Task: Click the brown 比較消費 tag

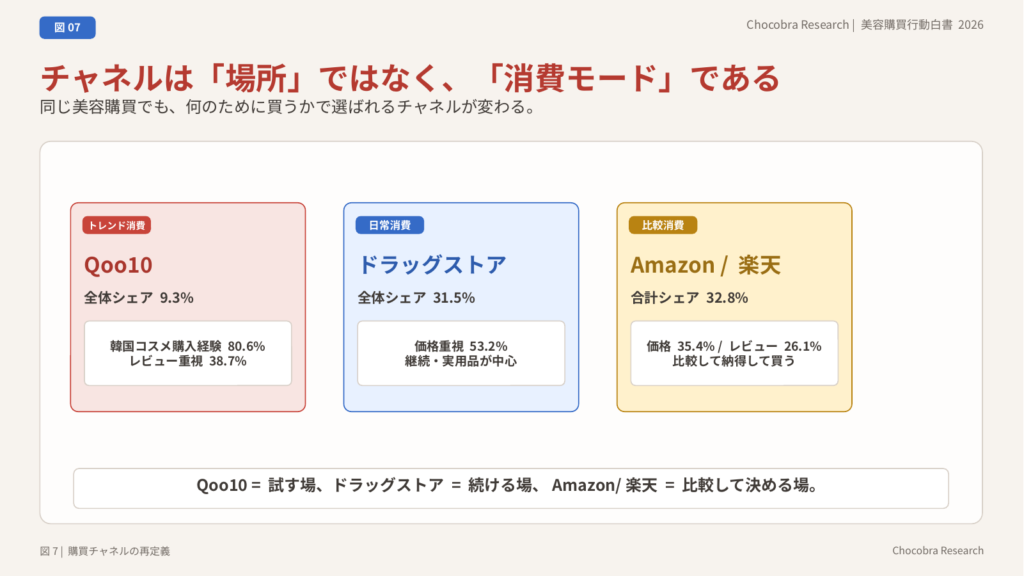Action: 663,225
